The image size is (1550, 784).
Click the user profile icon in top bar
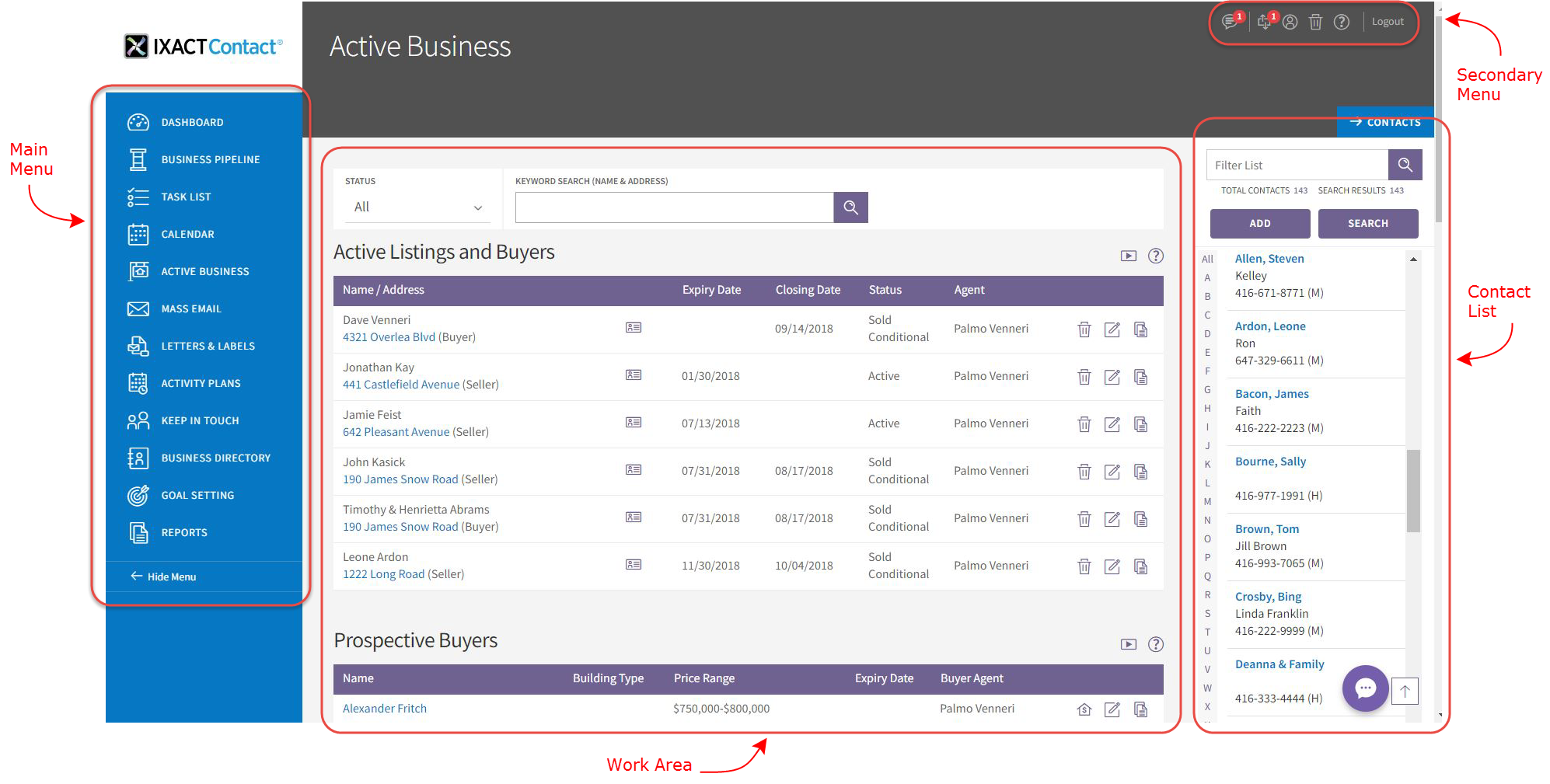click(1290, 23)
